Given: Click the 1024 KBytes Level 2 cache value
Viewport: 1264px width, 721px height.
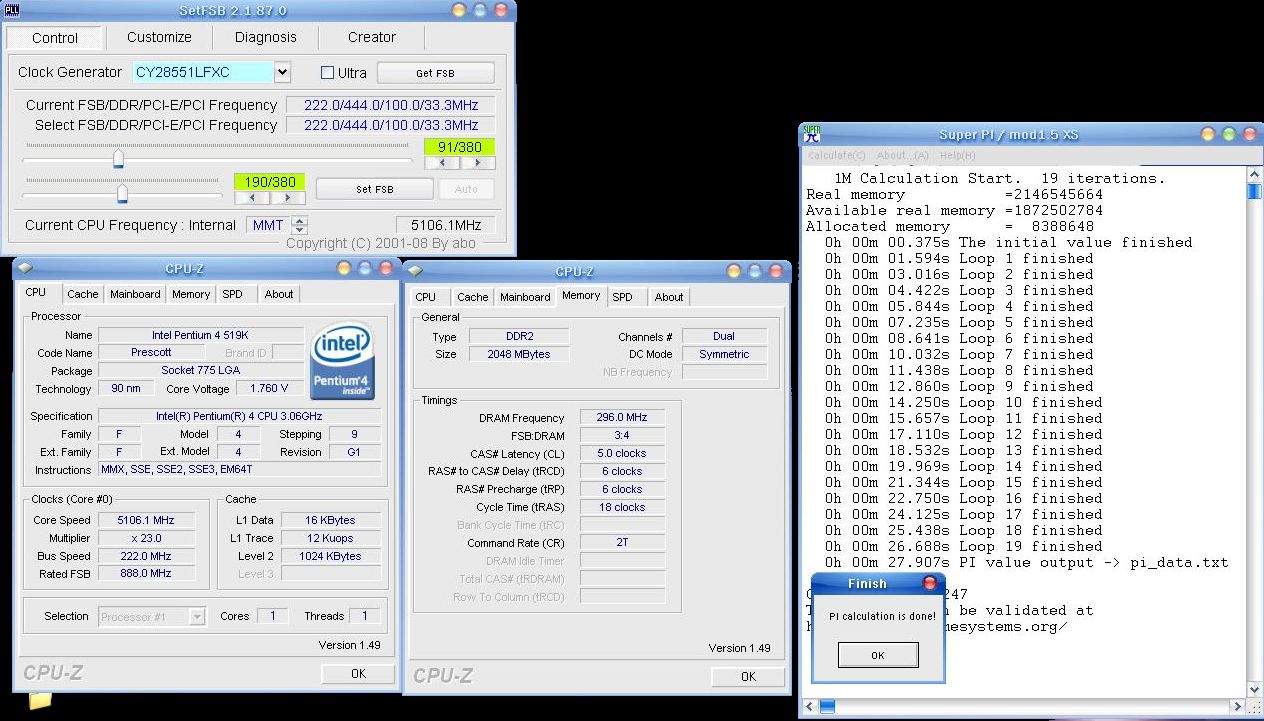Looking at the screenshot, I should click(x=330, y=556).
